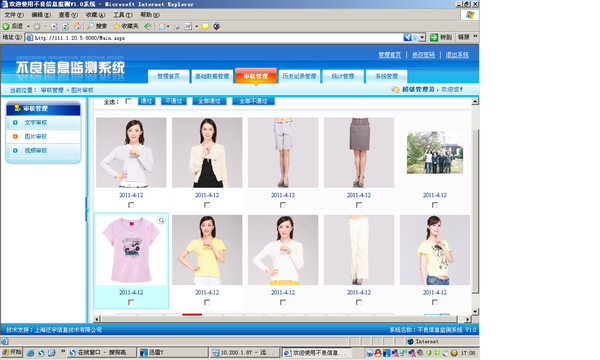Launch Internet Explorer from the quick launch icon

click(x=30, y=353)
